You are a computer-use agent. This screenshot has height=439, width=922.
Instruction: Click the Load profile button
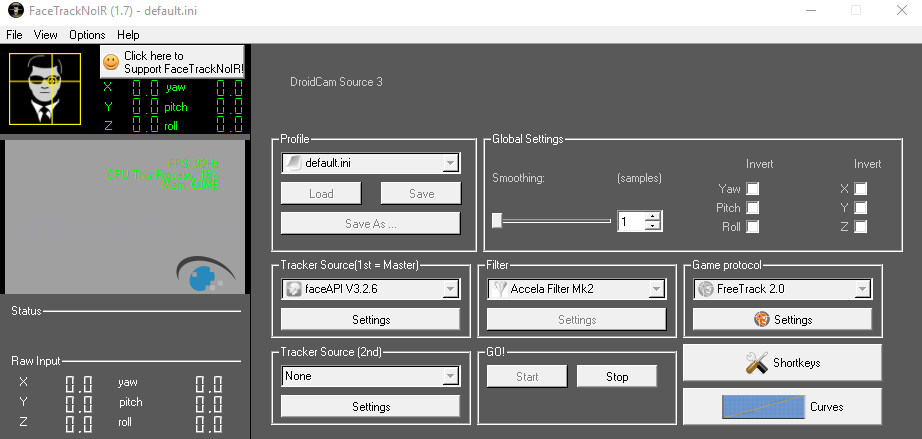(x=321, y=193)
